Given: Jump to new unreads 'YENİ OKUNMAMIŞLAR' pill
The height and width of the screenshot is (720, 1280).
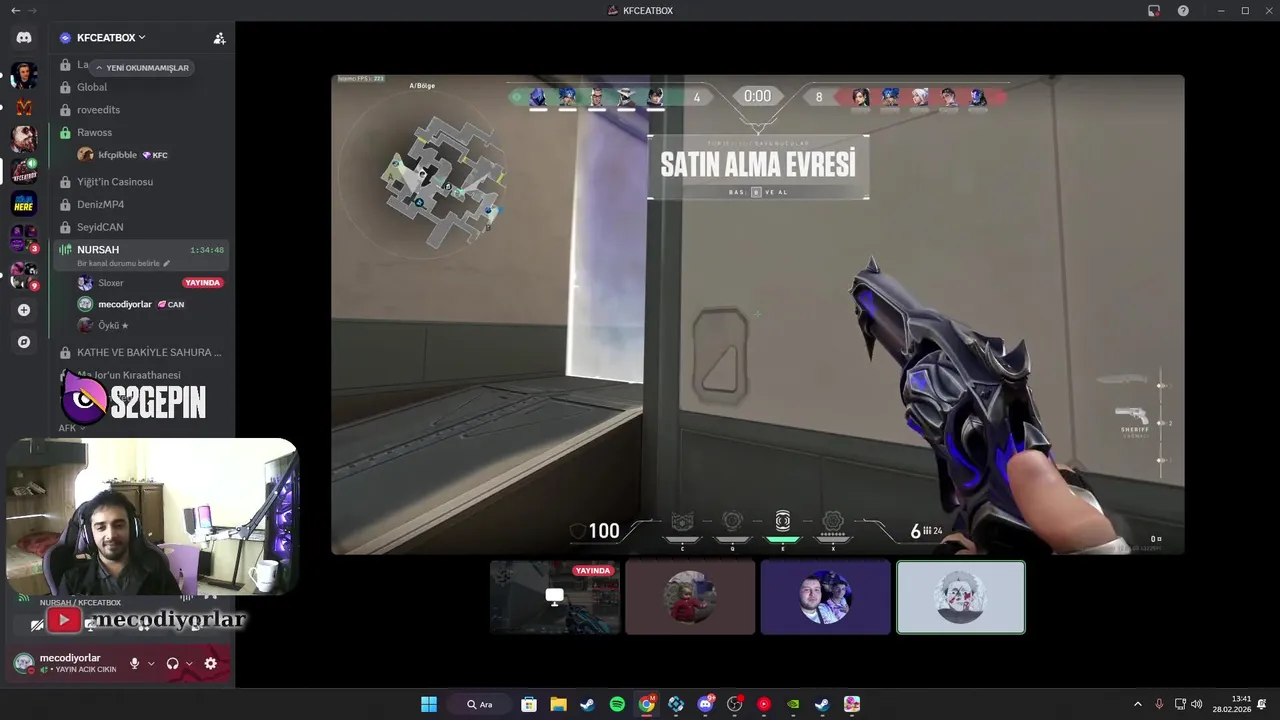Looking at the screenshot, I should [x=141, y=68].
